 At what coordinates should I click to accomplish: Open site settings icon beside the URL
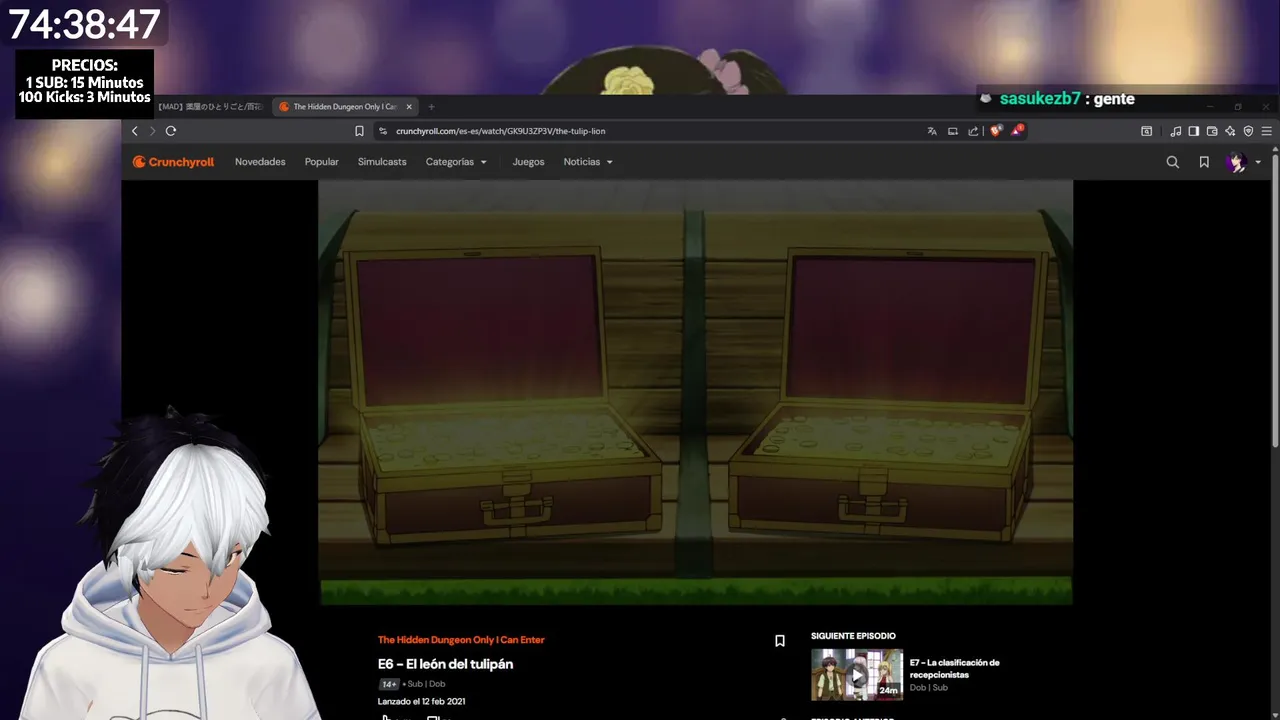[x=383, y=131]
